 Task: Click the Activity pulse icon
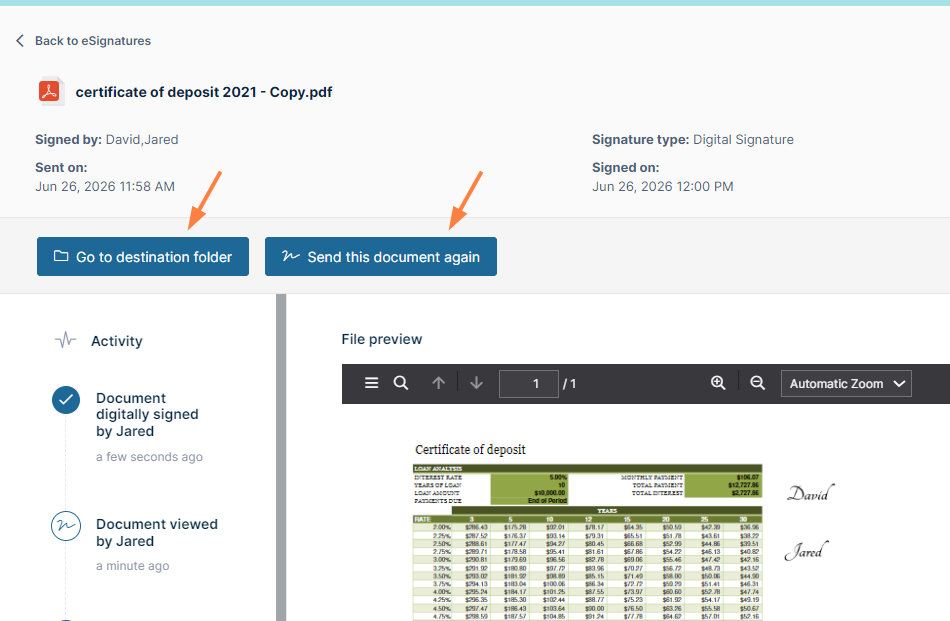point(65,340)
